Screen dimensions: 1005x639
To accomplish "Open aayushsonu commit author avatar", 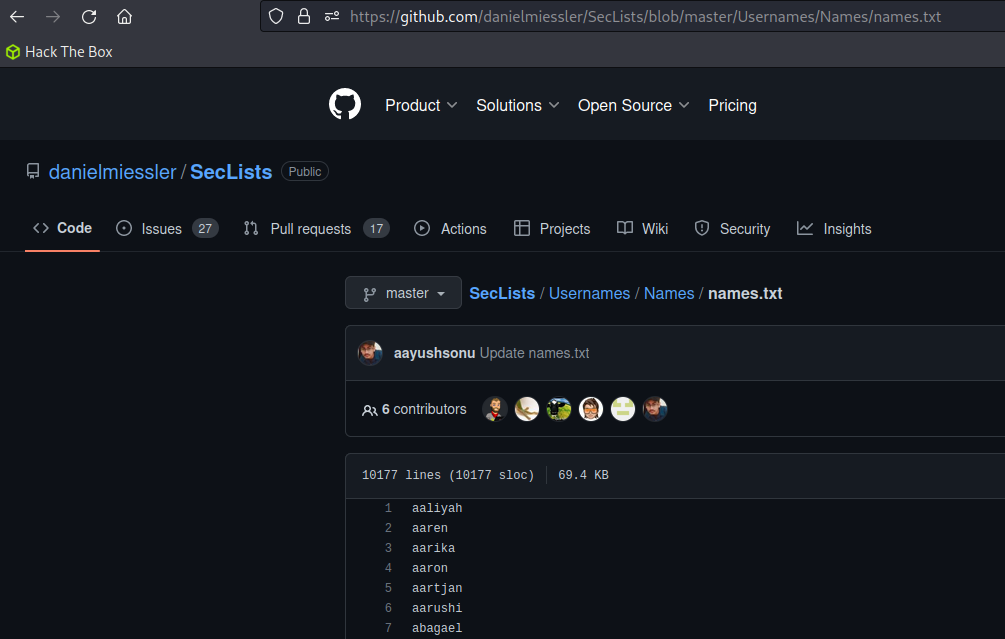I will click(x=370, y=353).
